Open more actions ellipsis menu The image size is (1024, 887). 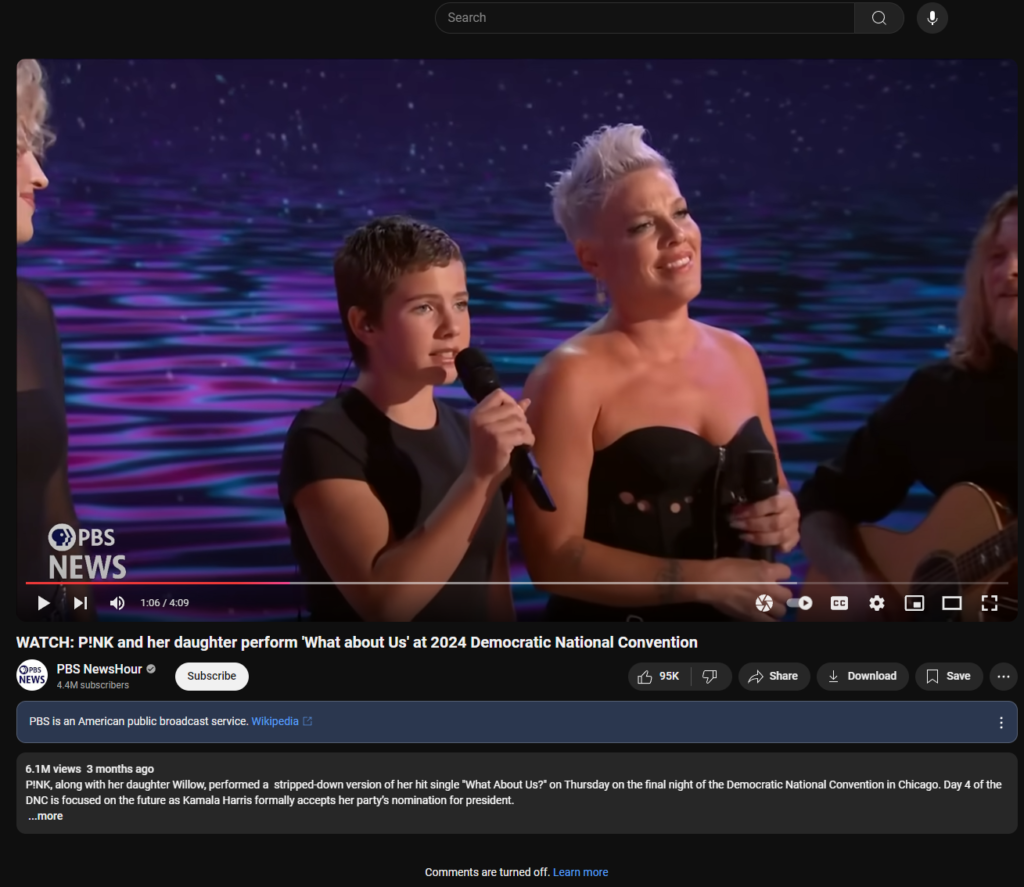tap(1003, 676)
